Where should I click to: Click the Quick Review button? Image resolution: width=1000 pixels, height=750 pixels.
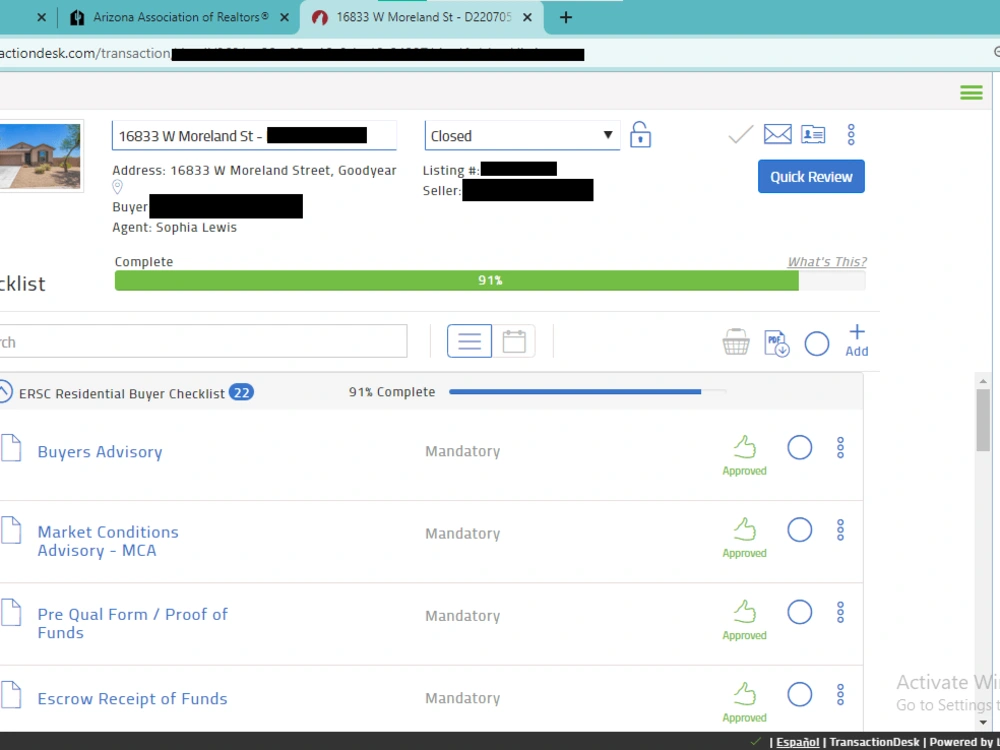pos(811,177)
